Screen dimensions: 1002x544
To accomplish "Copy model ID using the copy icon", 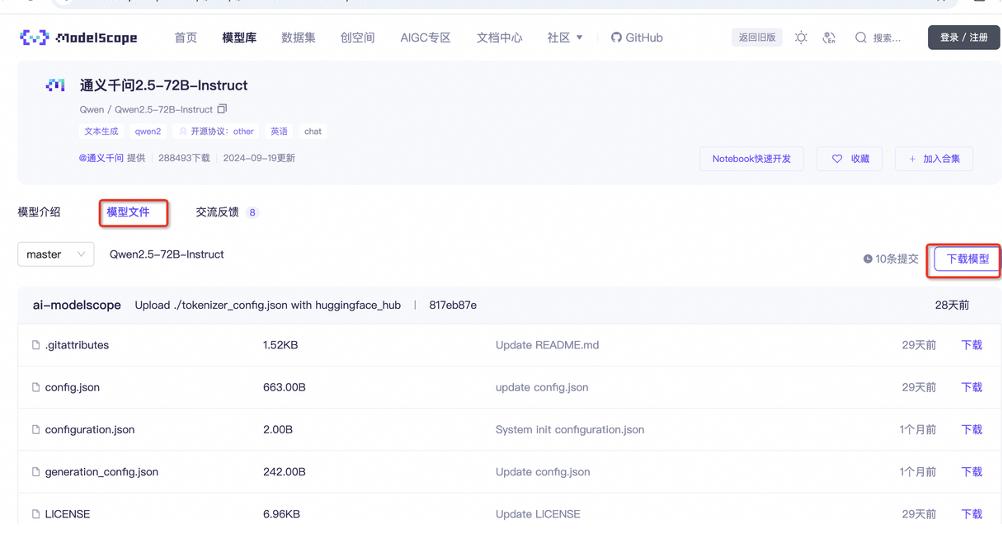I will click(222, 109).
